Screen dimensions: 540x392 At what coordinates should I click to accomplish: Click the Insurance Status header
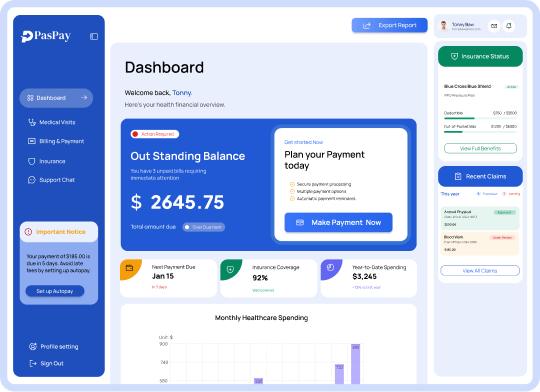click(x=480, y=56)
